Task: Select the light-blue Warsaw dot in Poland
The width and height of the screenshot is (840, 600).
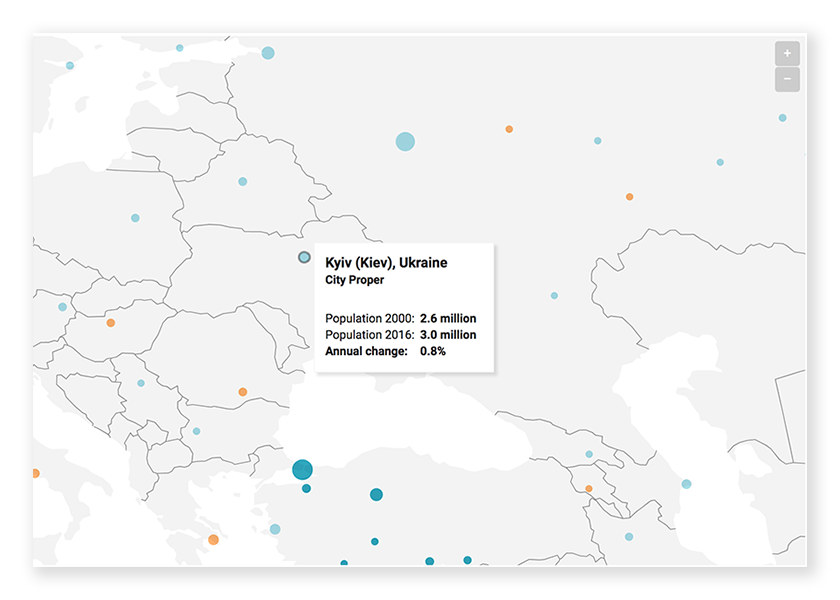Action: coord(135,218)
